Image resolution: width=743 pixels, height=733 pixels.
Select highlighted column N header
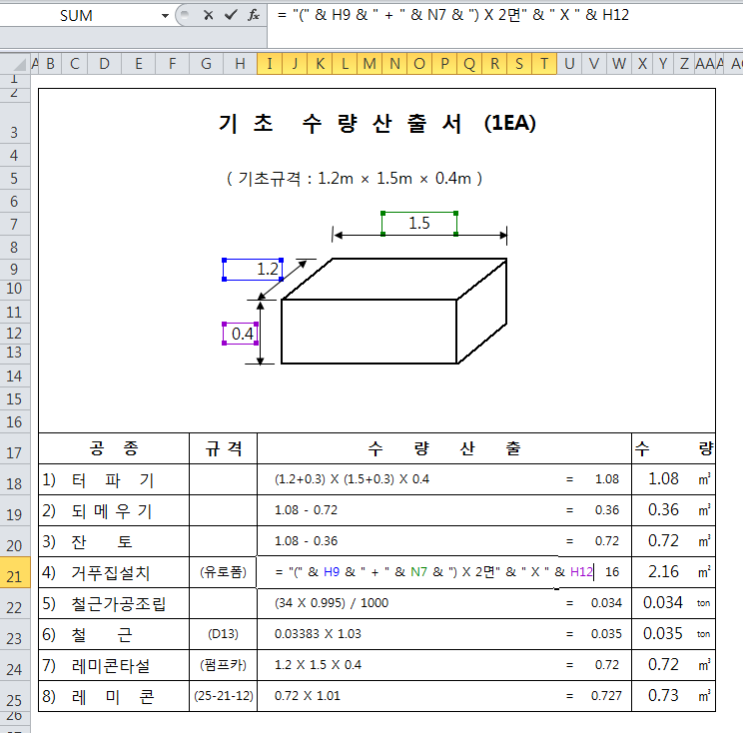click(x=395, y=63)
